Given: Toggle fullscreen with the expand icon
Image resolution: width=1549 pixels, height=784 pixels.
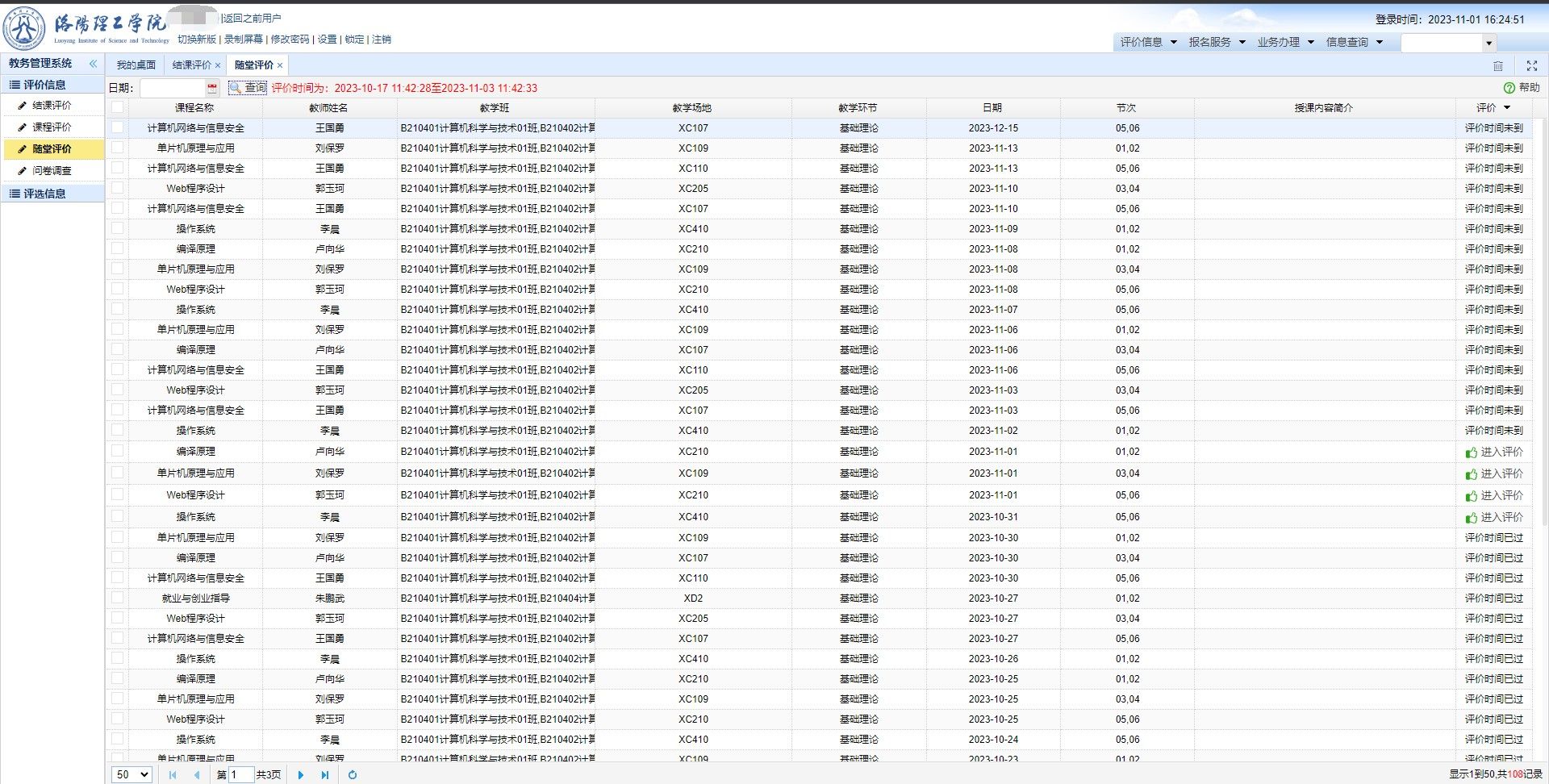Looking at the screenshot, I should pos(1531,66).
